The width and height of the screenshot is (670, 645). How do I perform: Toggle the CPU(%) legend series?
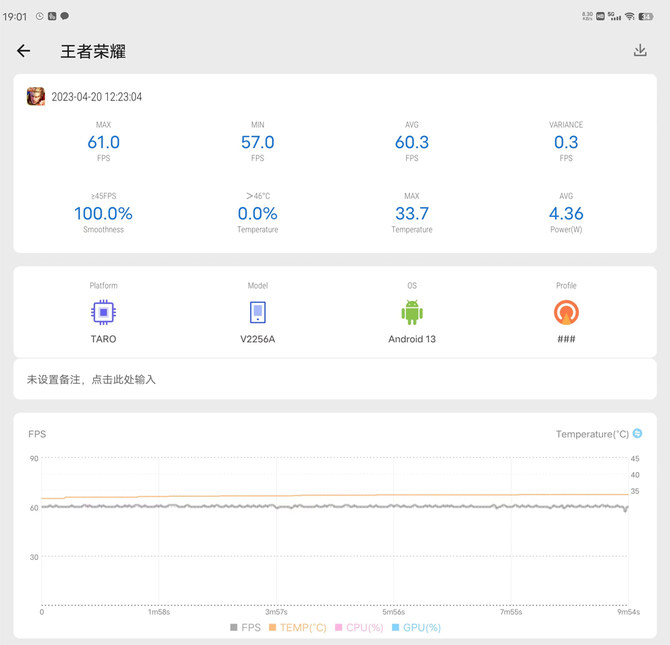pos(359,627)
